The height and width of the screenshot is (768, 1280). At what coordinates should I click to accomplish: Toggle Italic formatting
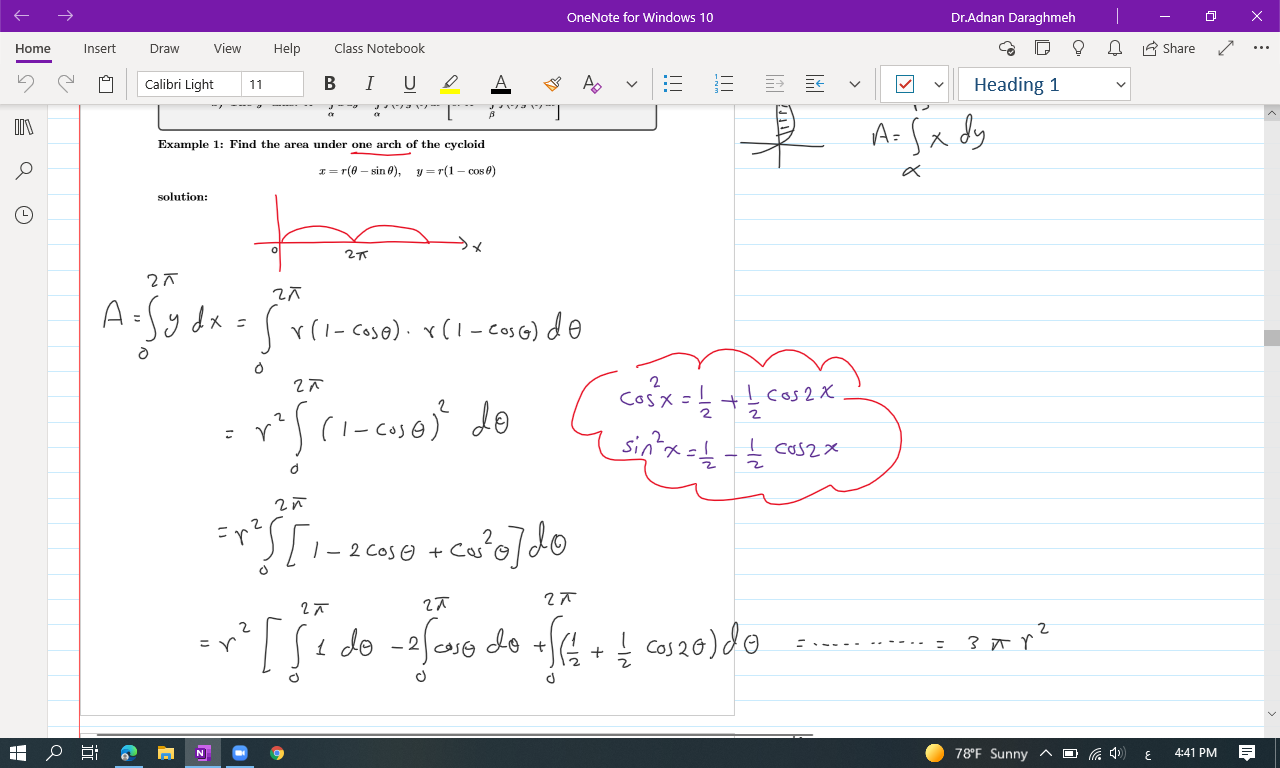tap(370, 84)
